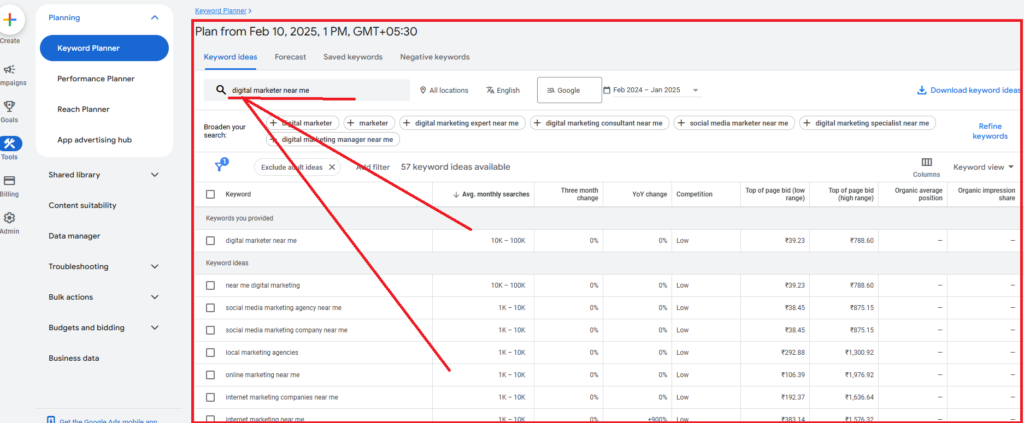Viewport: 1024px width, 423px height.
Task: Click the Three month change header
Action: [579, 194]
